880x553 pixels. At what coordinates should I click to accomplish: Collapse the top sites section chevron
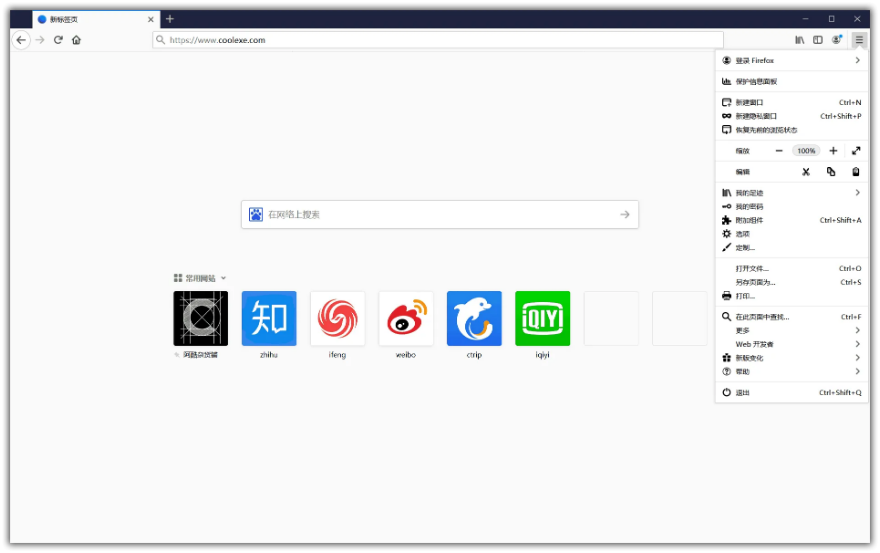[x=223, y=278]
